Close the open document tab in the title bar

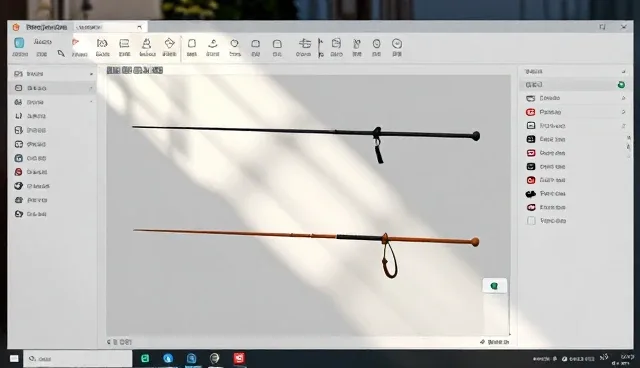tap(140, 27)
